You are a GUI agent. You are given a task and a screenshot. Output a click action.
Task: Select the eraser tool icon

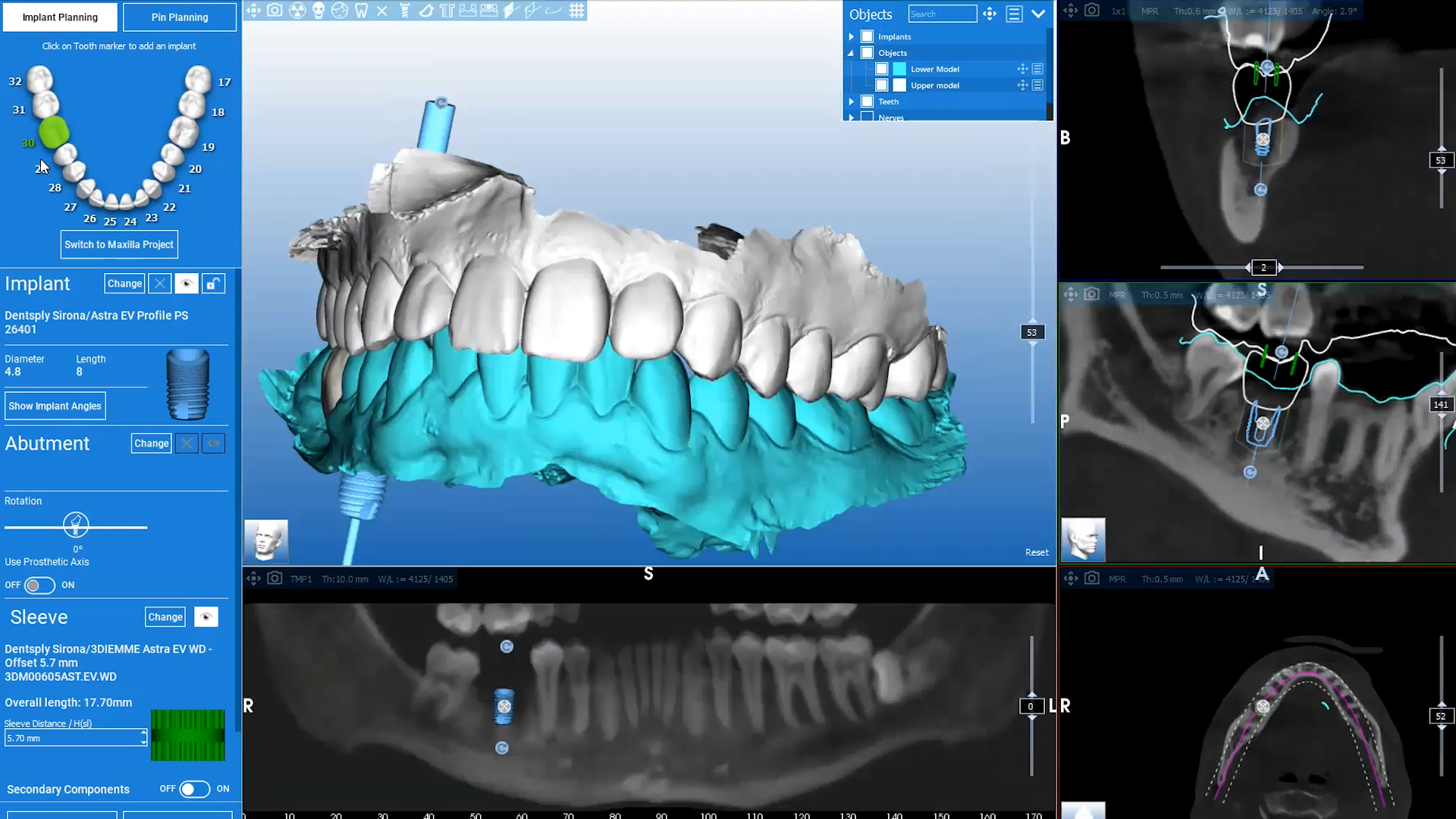(426, 11)
